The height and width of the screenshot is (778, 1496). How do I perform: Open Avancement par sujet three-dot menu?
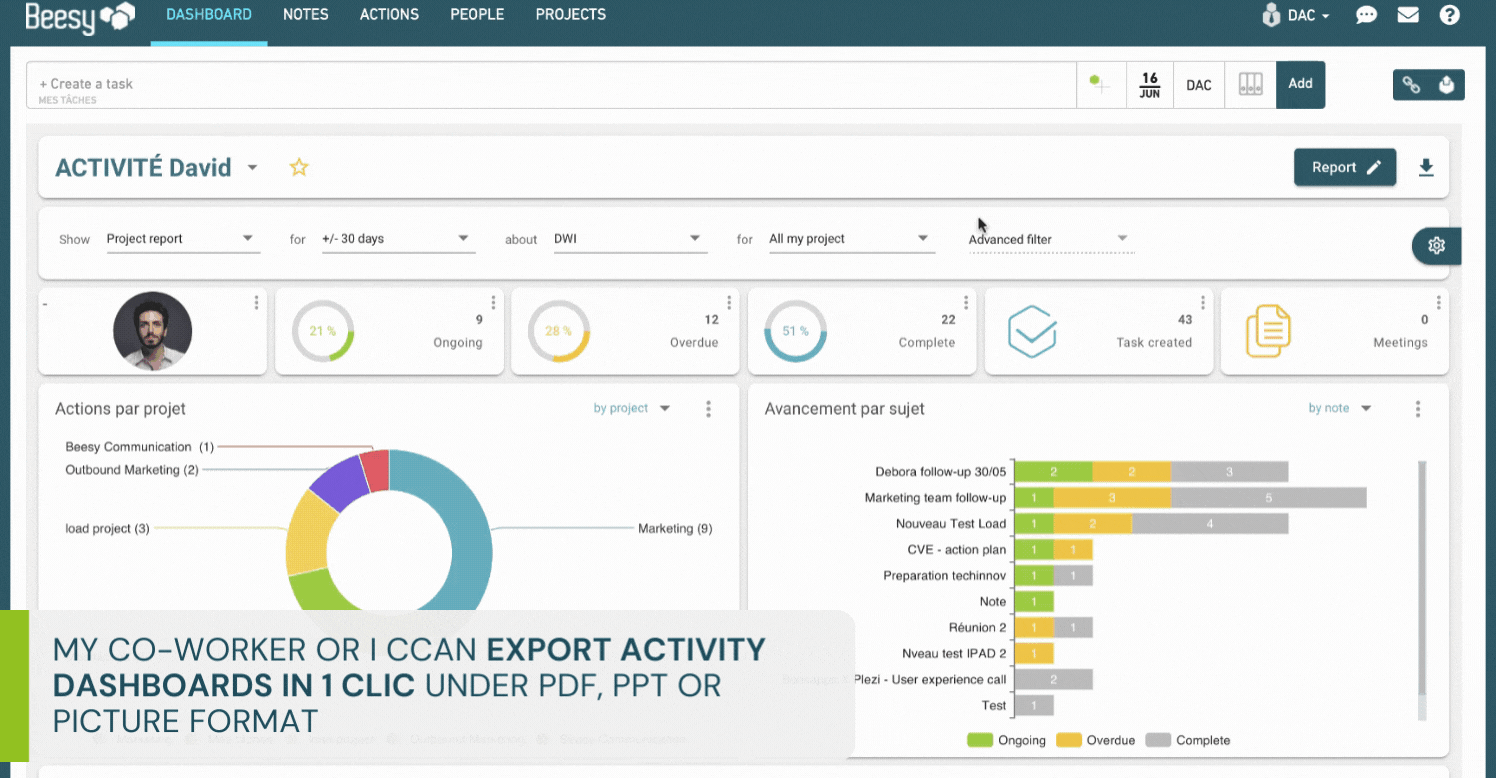tap(1418, 408)
